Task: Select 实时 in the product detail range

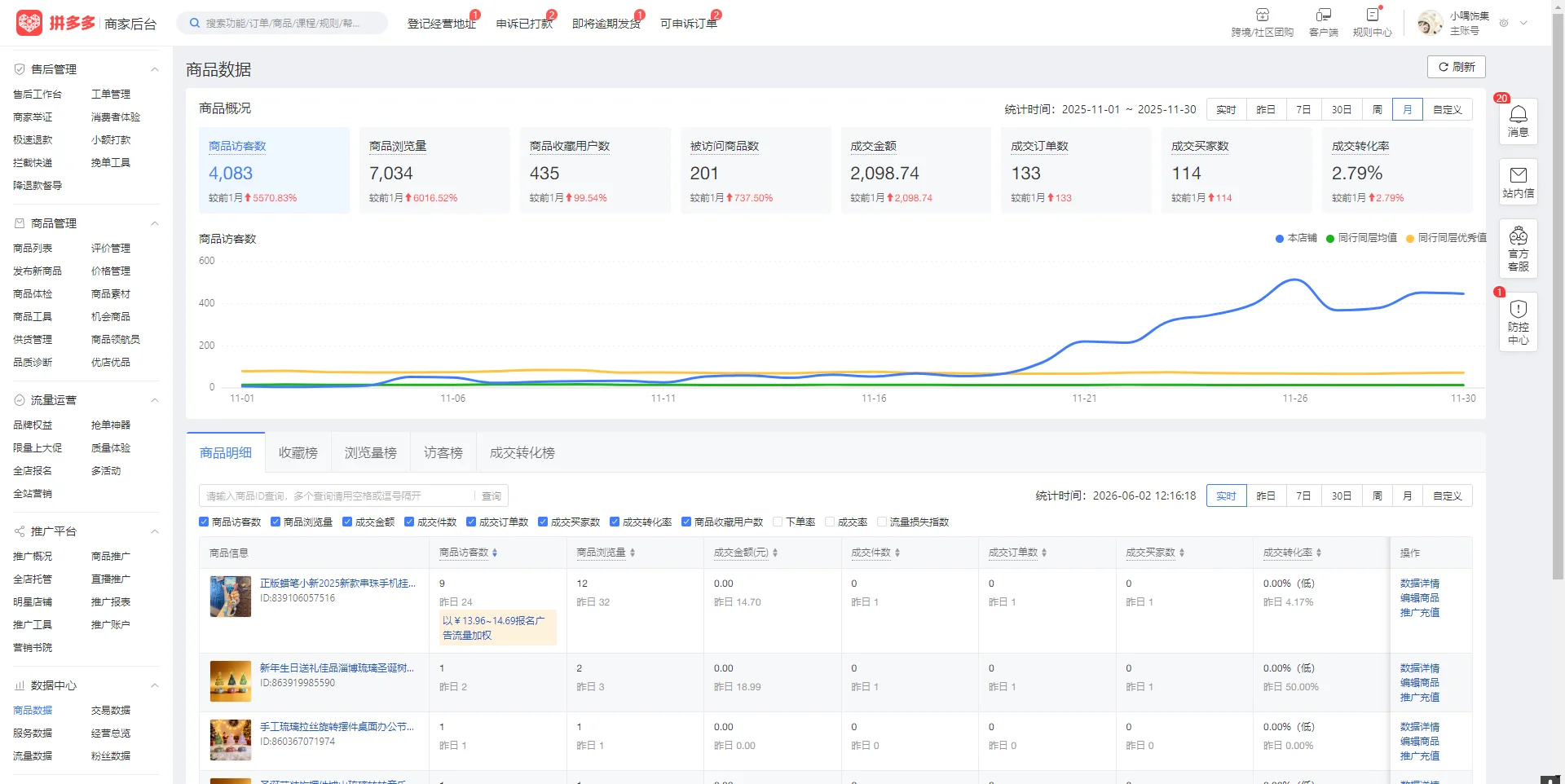Action: click(x=1227, y=496)
